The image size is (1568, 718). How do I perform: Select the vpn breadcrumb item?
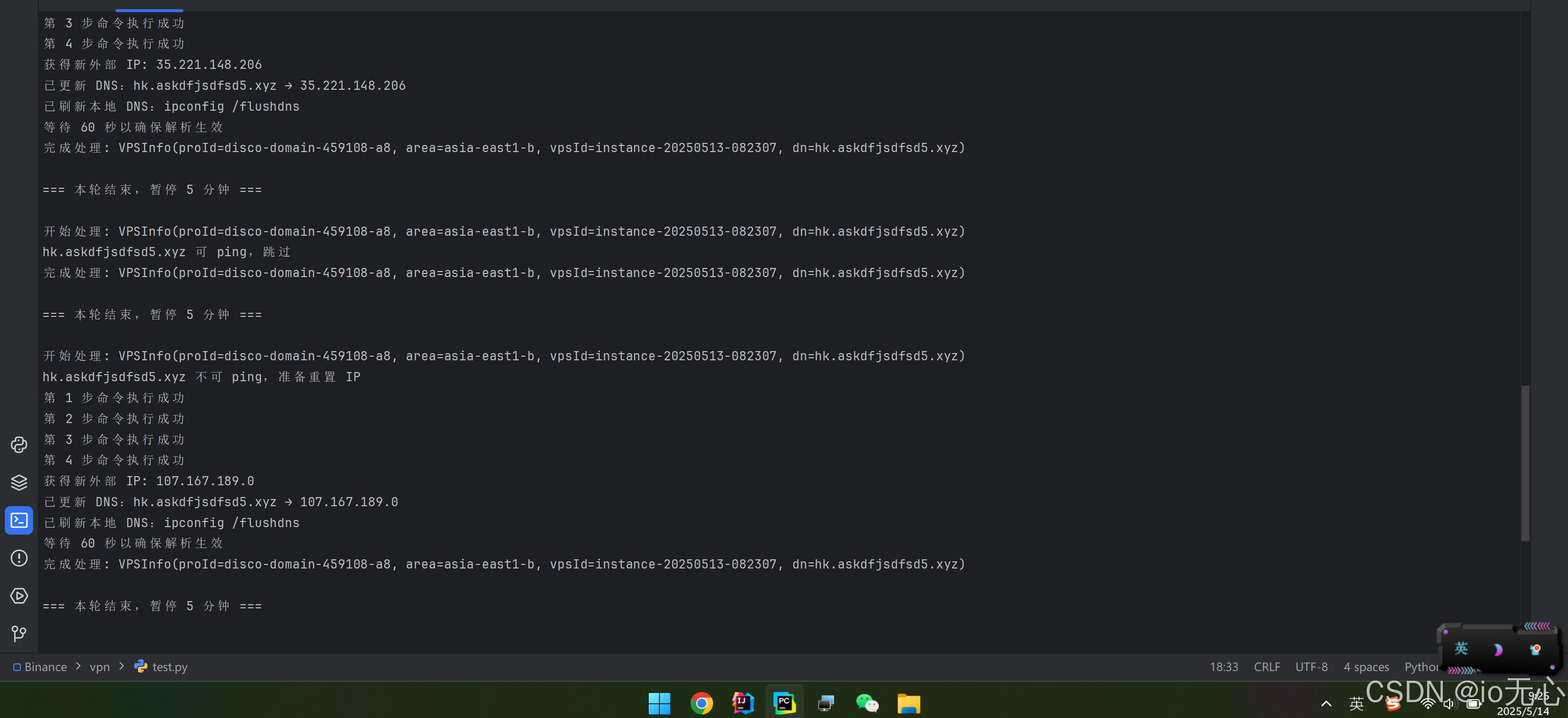point(100,667)
